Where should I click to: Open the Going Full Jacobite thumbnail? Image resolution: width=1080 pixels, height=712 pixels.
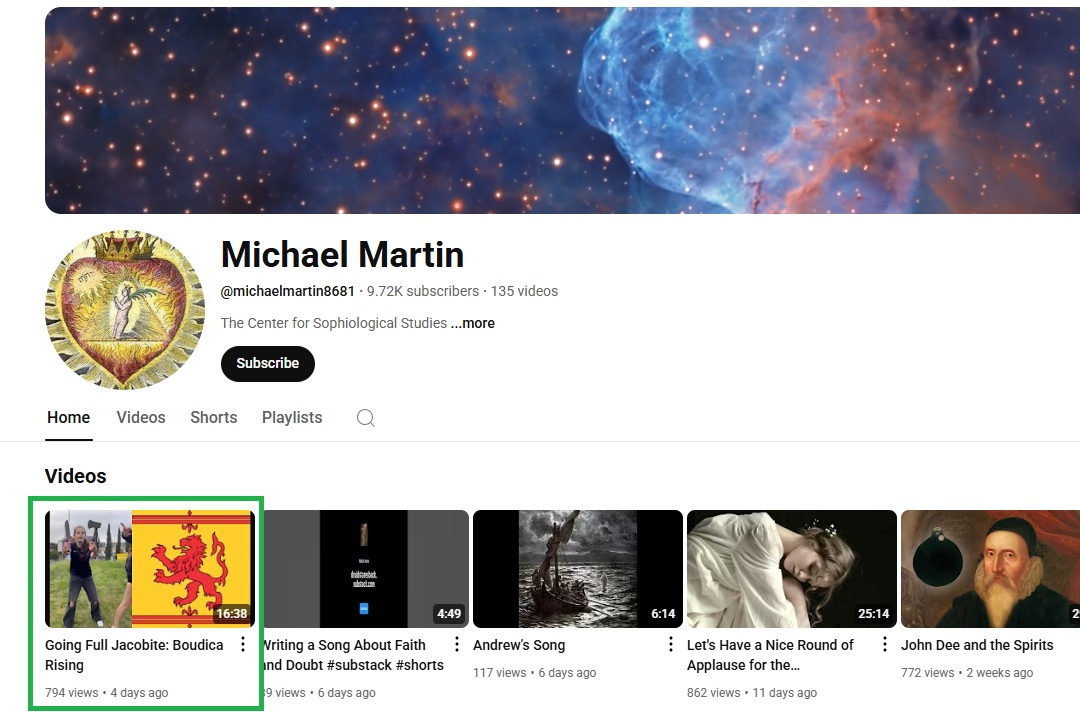(150, 569)
